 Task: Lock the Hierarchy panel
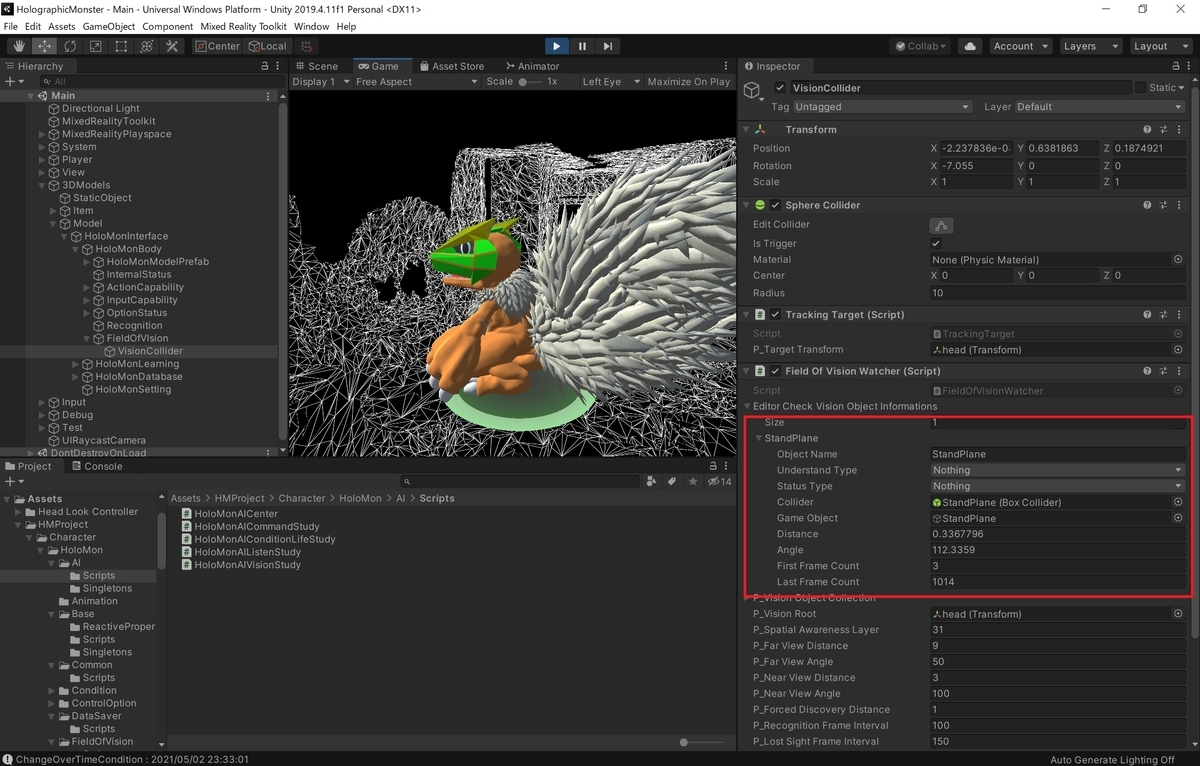[264, 66]
